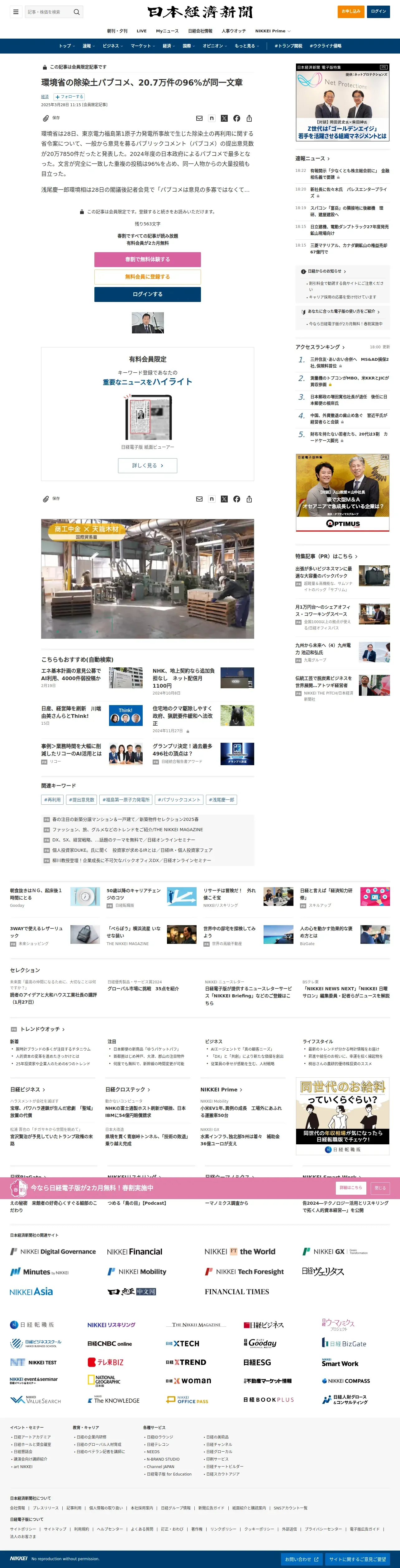400x1568 pixels.
Task: Click the note icon below the paywall box
Action: coord(212,499)
